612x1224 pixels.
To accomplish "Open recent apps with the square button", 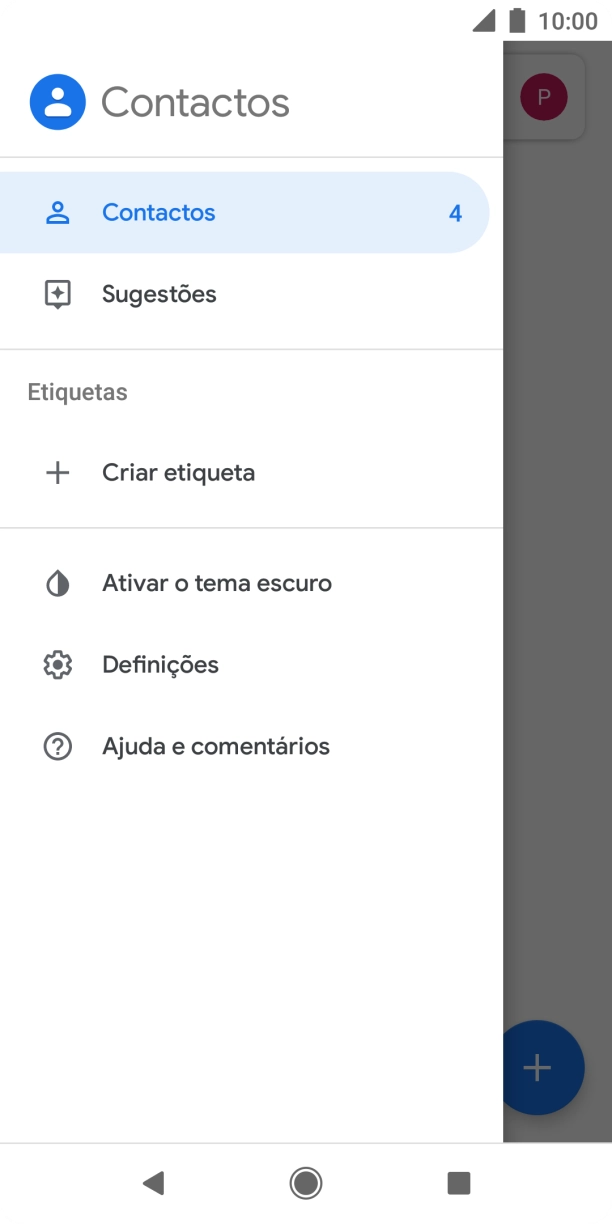I will [459, 1183].
